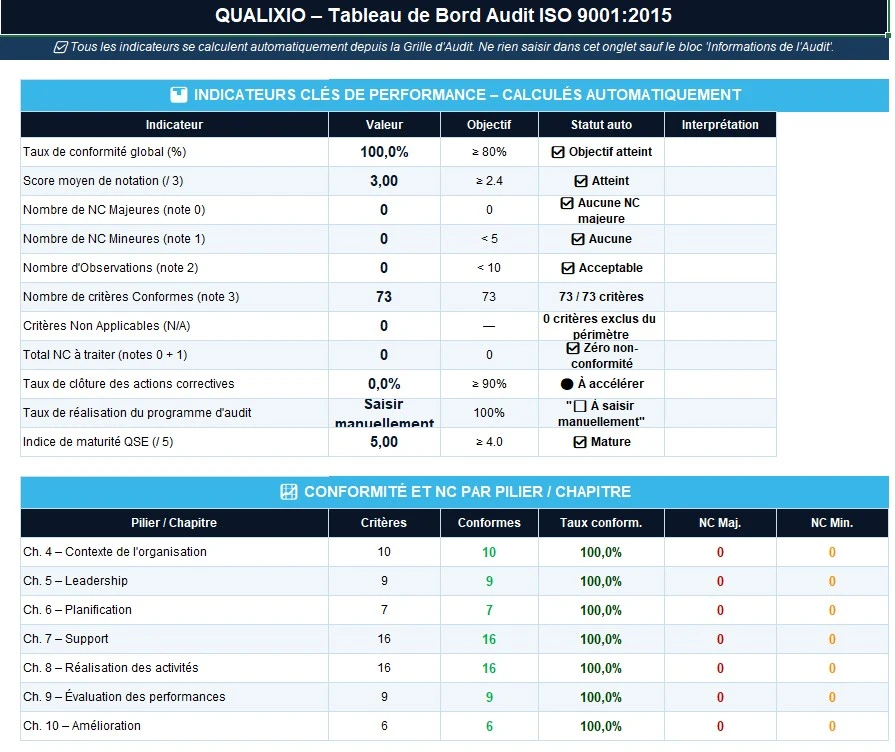Image resolution: width=895 pixels, height=752 pixels.
Task: Select the Statut auto column header
Action: [x=601, y=124]
